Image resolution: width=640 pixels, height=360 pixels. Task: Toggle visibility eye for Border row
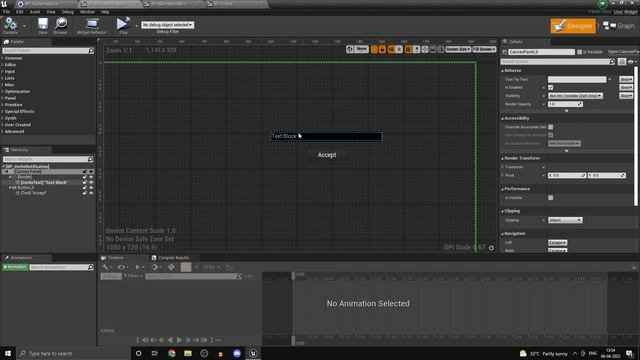click(x=91, y=177)
